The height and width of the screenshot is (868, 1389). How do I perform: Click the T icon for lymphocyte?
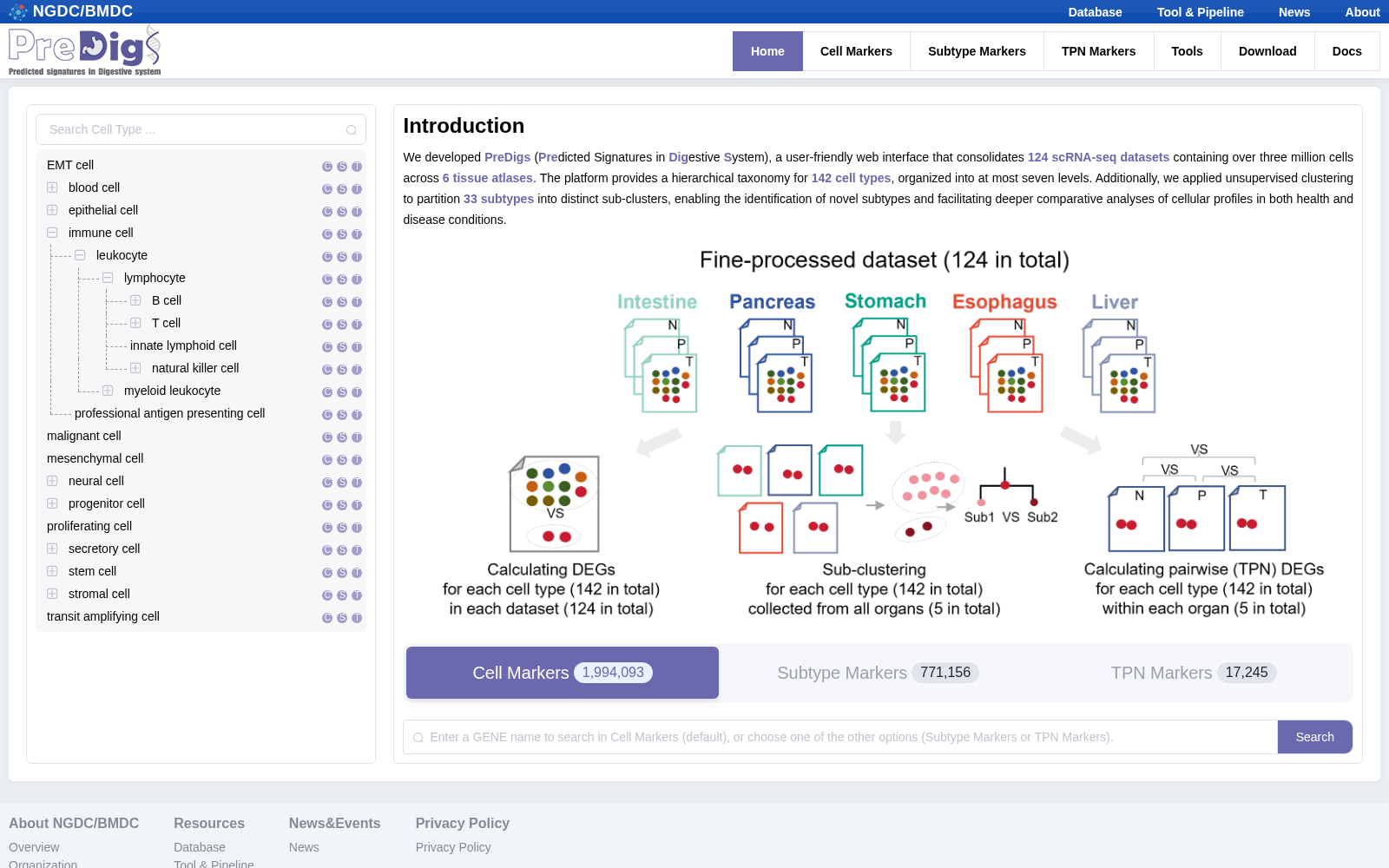(357, 279)
